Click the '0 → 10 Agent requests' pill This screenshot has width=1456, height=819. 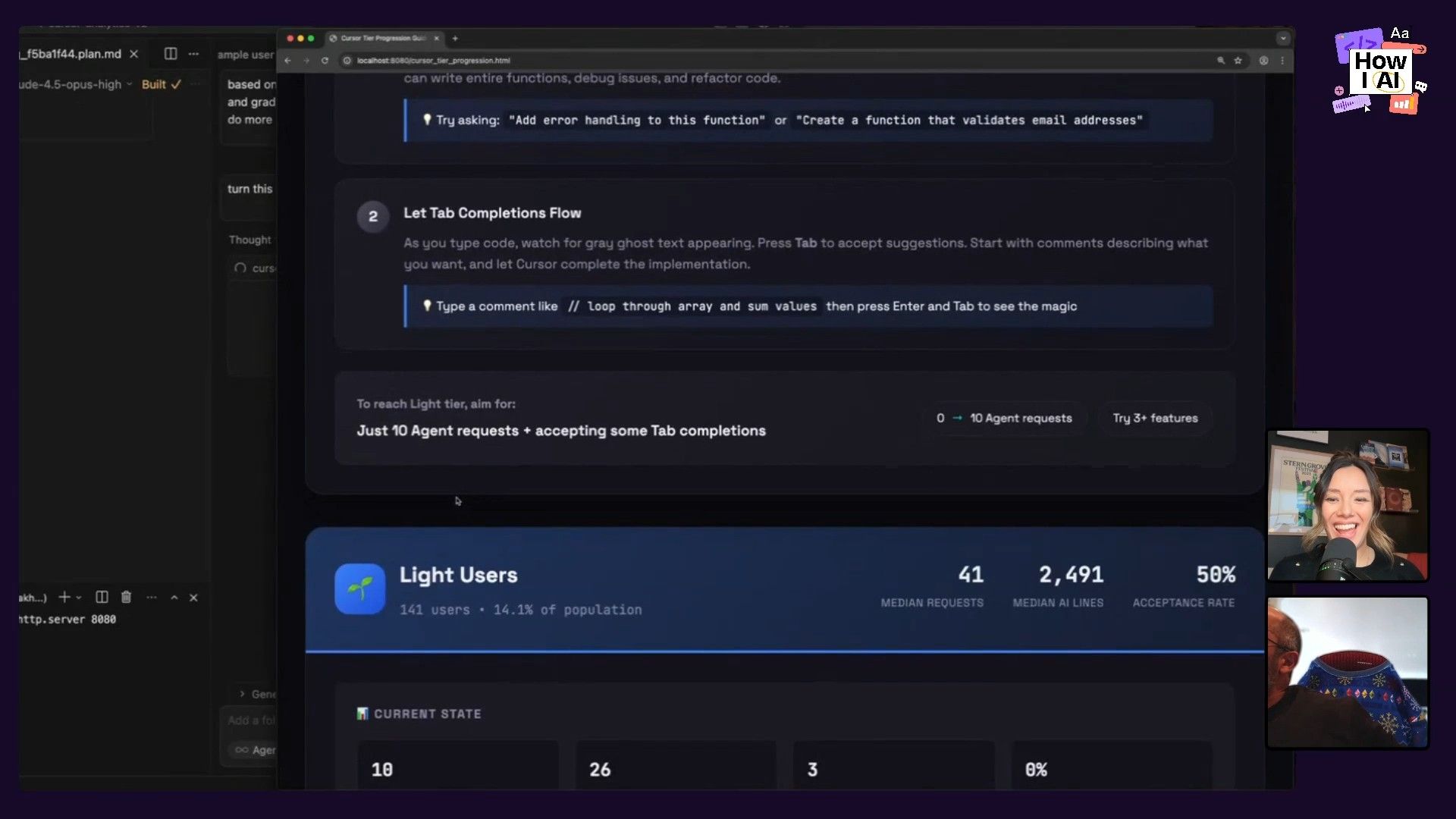pyautogui.click(x=1004, y=418)
